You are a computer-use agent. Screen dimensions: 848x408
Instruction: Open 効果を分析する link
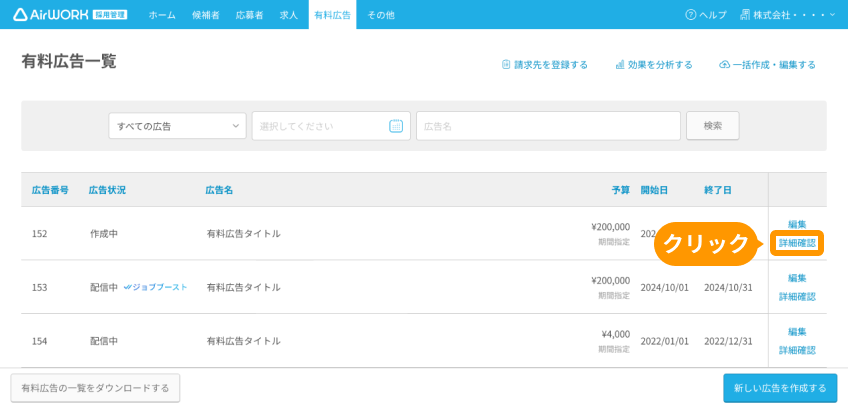point(660,65)
